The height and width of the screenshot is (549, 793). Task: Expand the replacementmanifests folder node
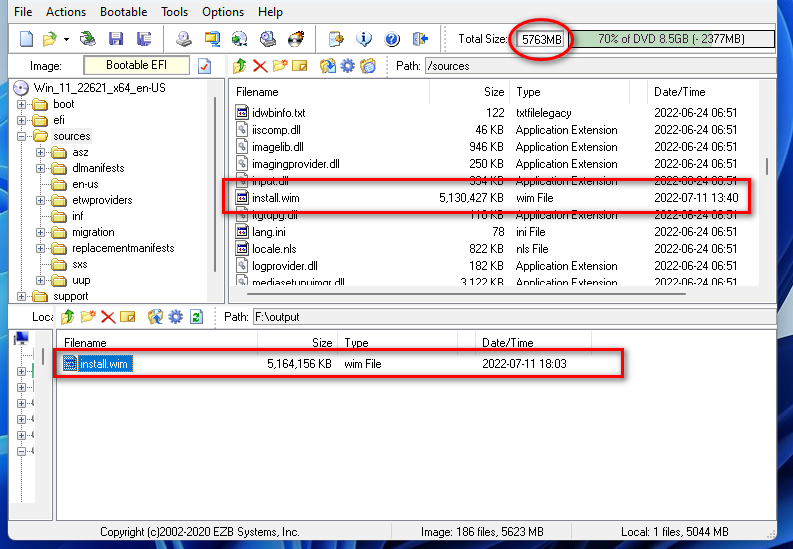point(40,249)
